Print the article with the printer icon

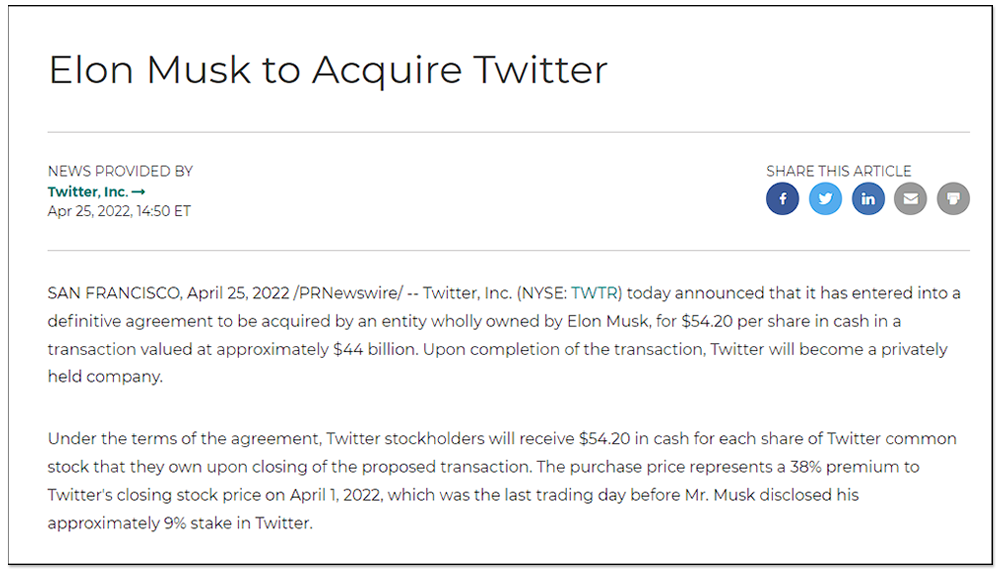point(953,198)
